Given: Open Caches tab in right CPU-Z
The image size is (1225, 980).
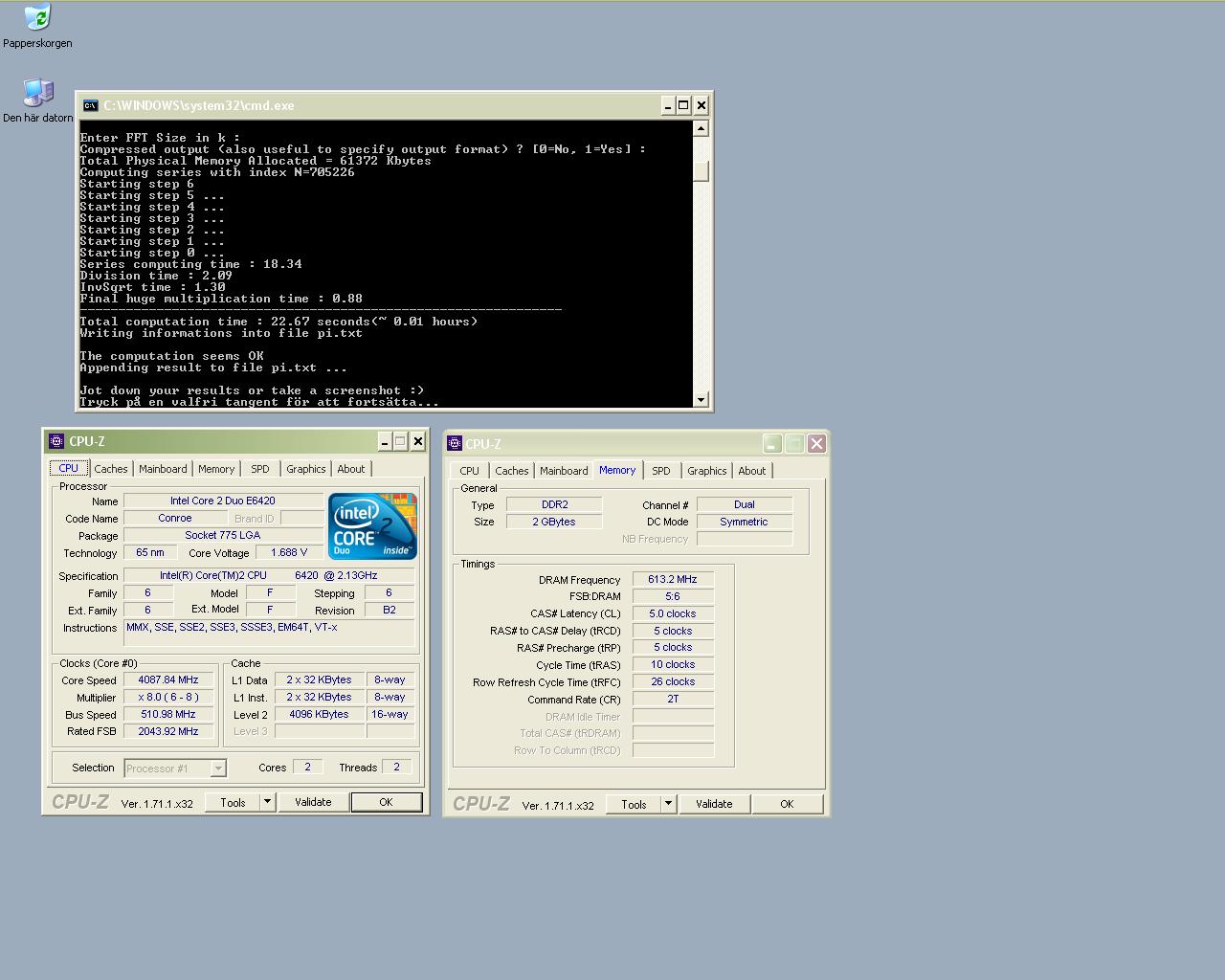Looking at the screenshot, I should click(x=512, y=471).
